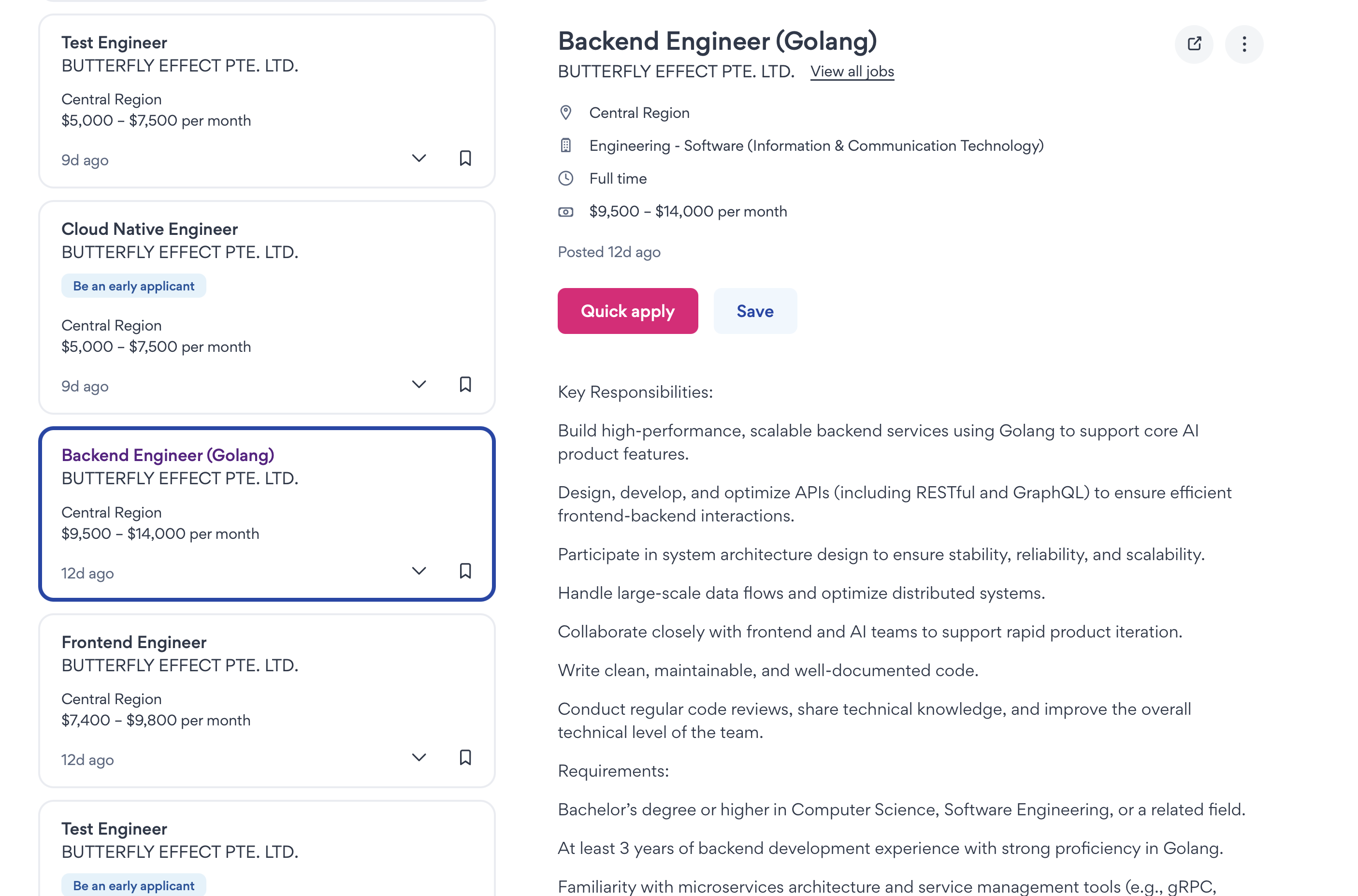This screenshot has height=896, width=1358.
Task: Click the clock Full time icon
Action: click(565, 179)
